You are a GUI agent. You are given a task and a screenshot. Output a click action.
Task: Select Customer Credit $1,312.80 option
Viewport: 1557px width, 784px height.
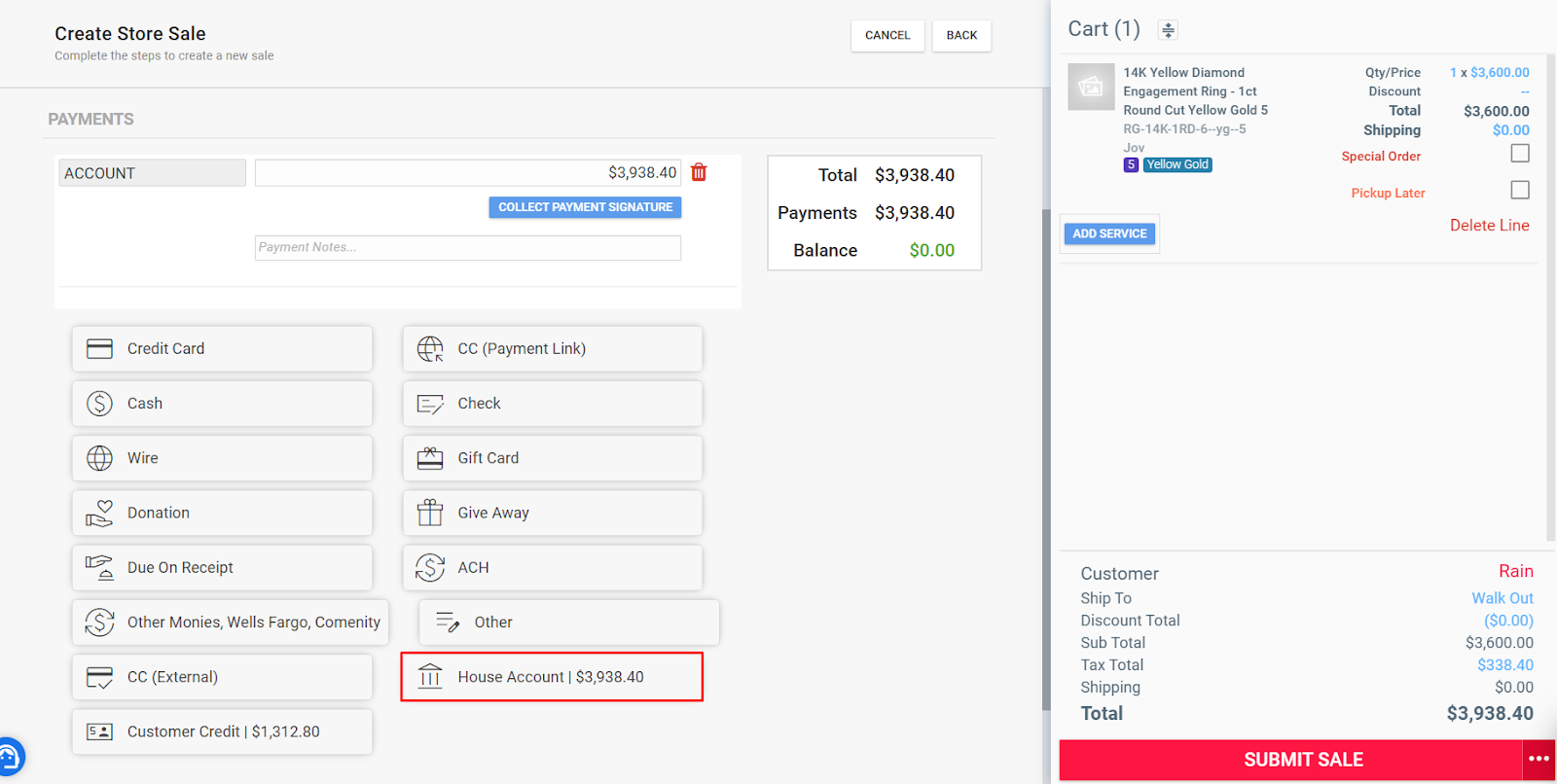222,731
